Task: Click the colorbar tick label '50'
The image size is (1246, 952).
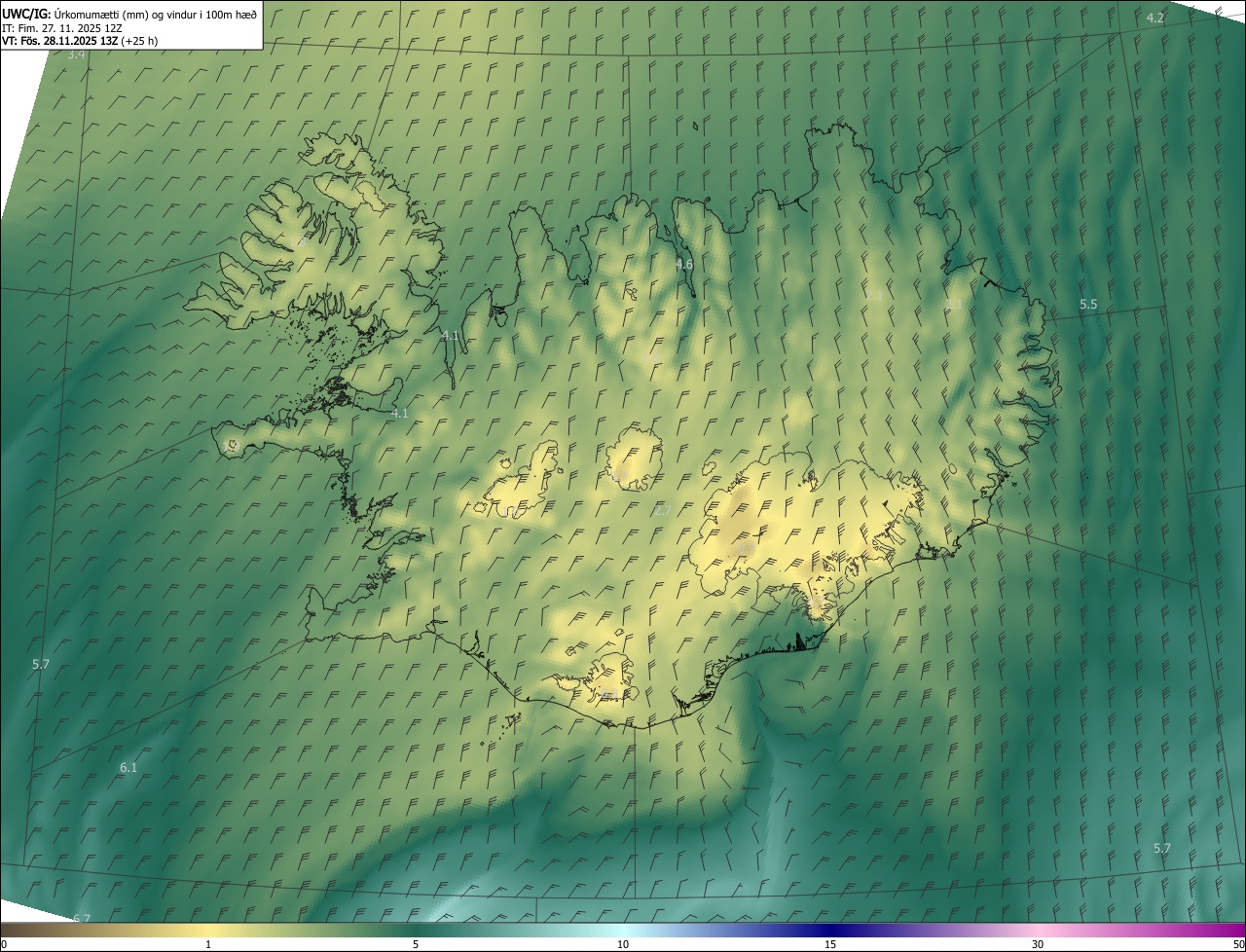Action: (1238, 944)
